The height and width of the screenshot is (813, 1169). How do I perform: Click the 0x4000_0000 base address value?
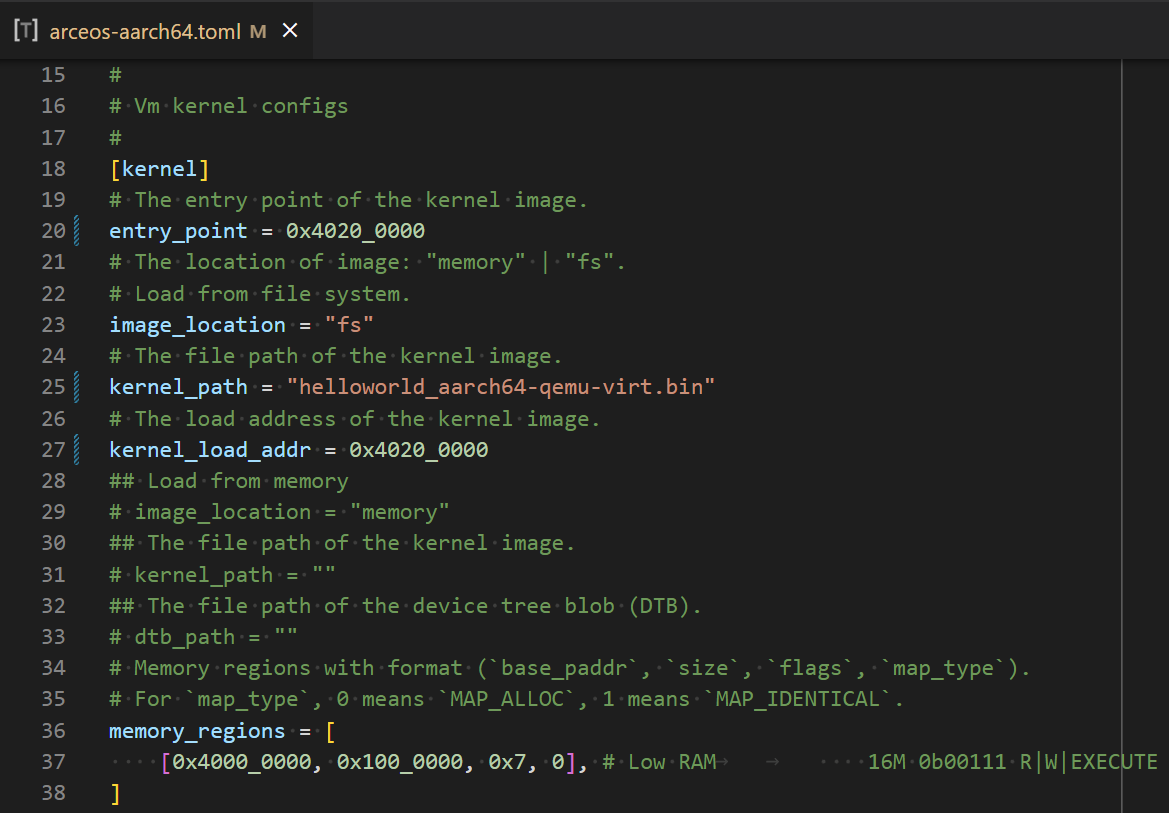242,762
